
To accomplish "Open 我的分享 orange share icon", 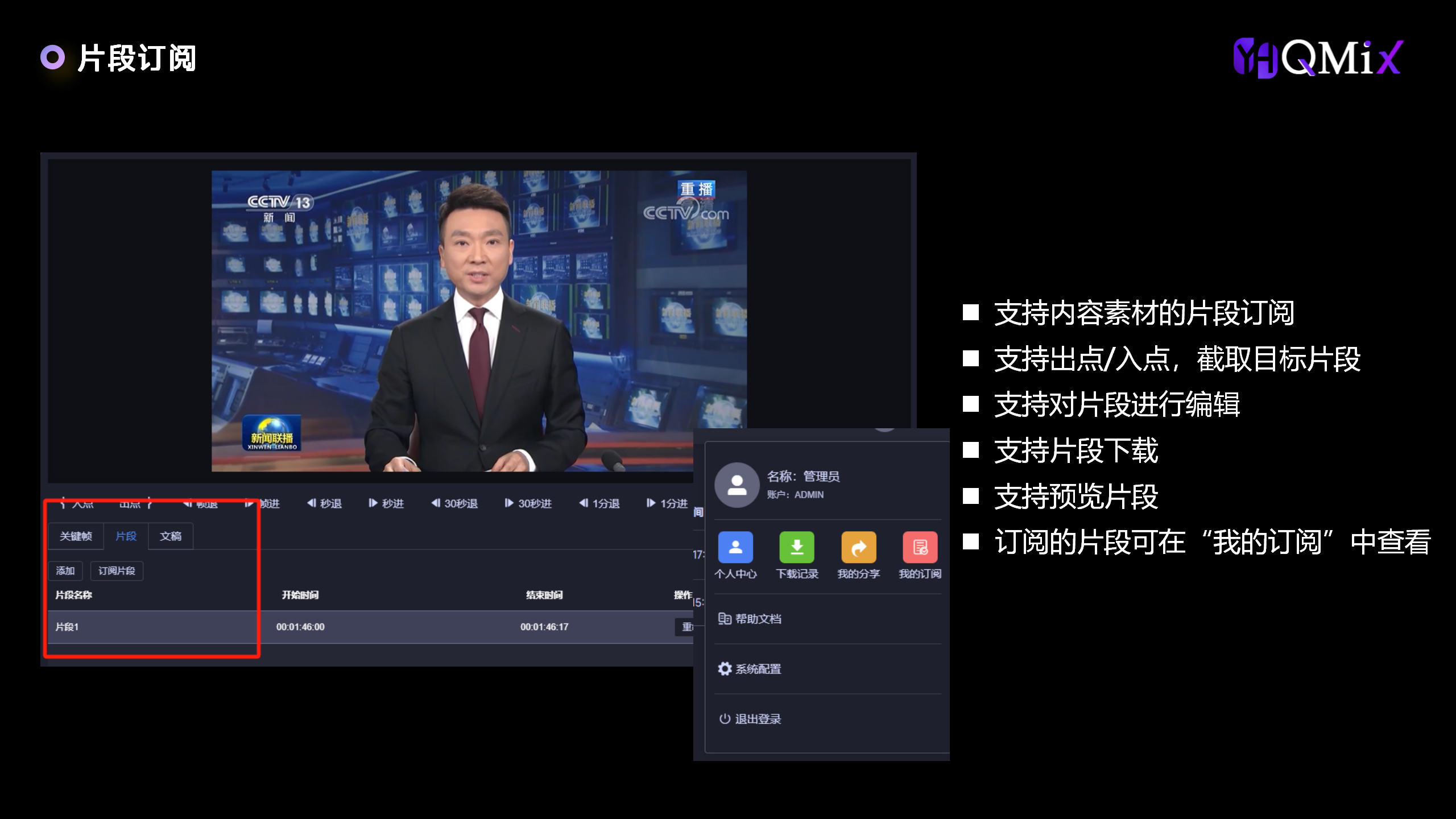I will (858, 547).
